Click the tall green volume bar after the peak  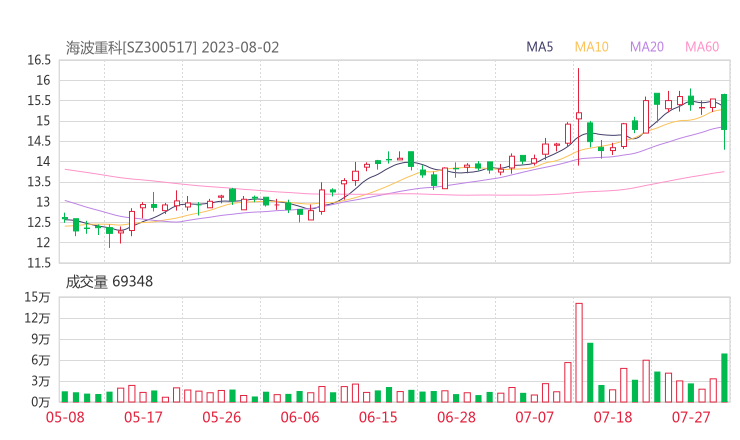pos(590,372)
